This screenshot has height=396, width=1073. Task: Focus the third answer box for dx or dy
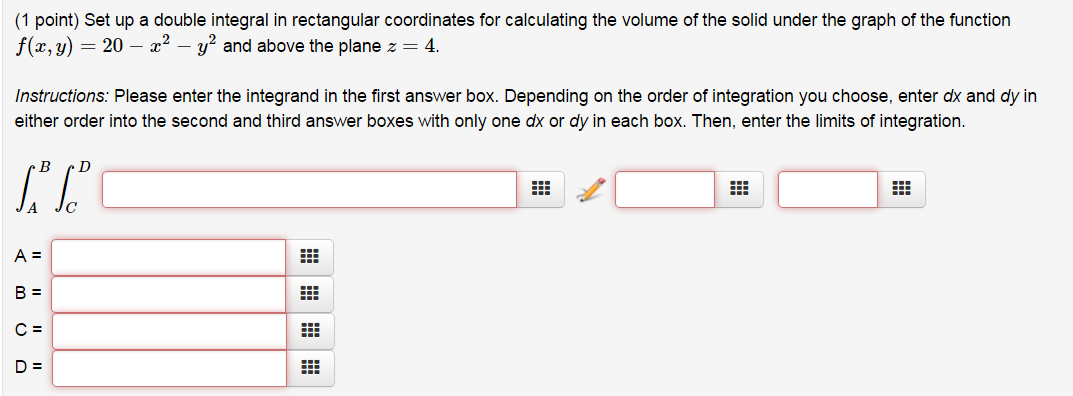point(828,189)
